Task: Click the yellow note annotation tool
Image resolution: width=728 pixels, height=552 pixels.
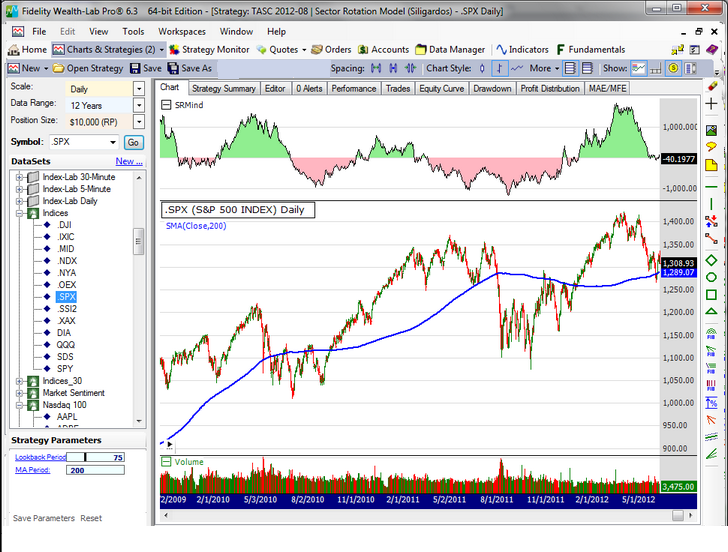Action: click(711, 164)
